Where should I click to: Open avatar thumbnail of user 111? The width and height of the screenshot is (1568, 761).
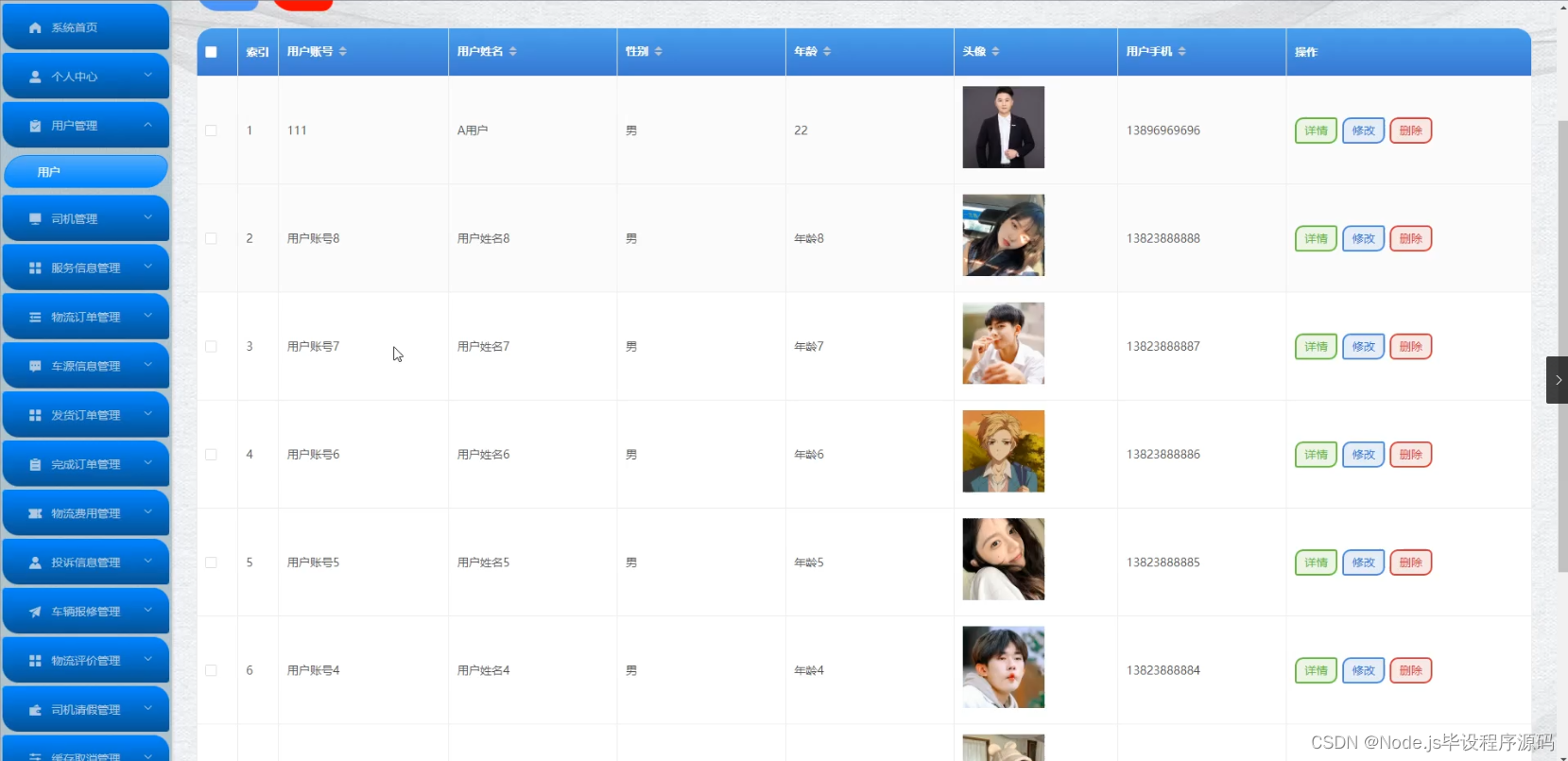coord(1003,128)
